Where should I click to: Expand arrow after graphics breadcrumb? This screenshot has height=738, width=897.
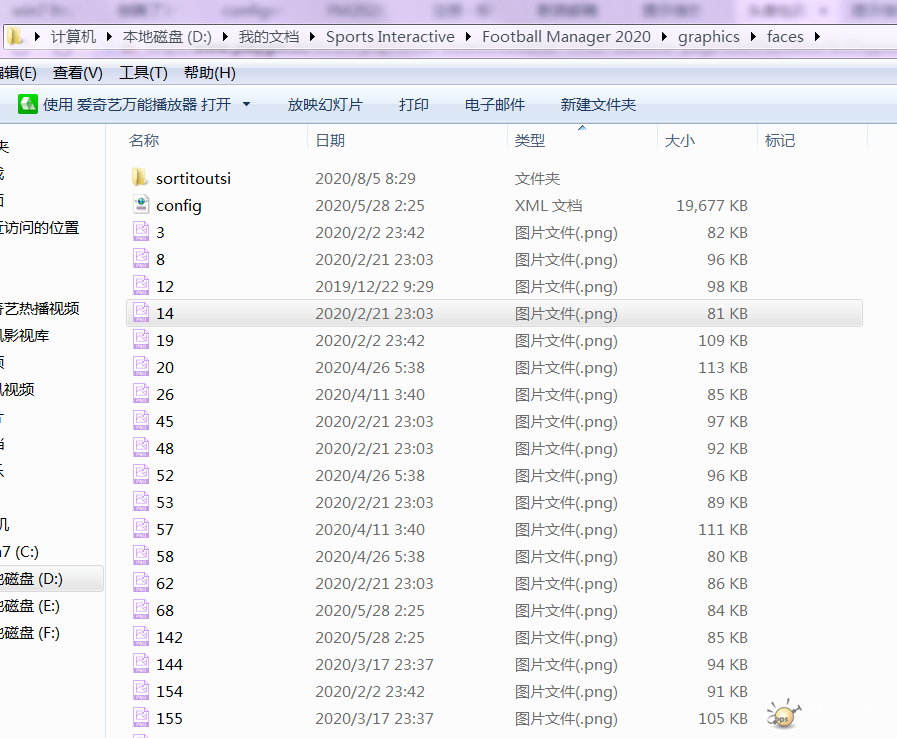(x=753, y=37)
